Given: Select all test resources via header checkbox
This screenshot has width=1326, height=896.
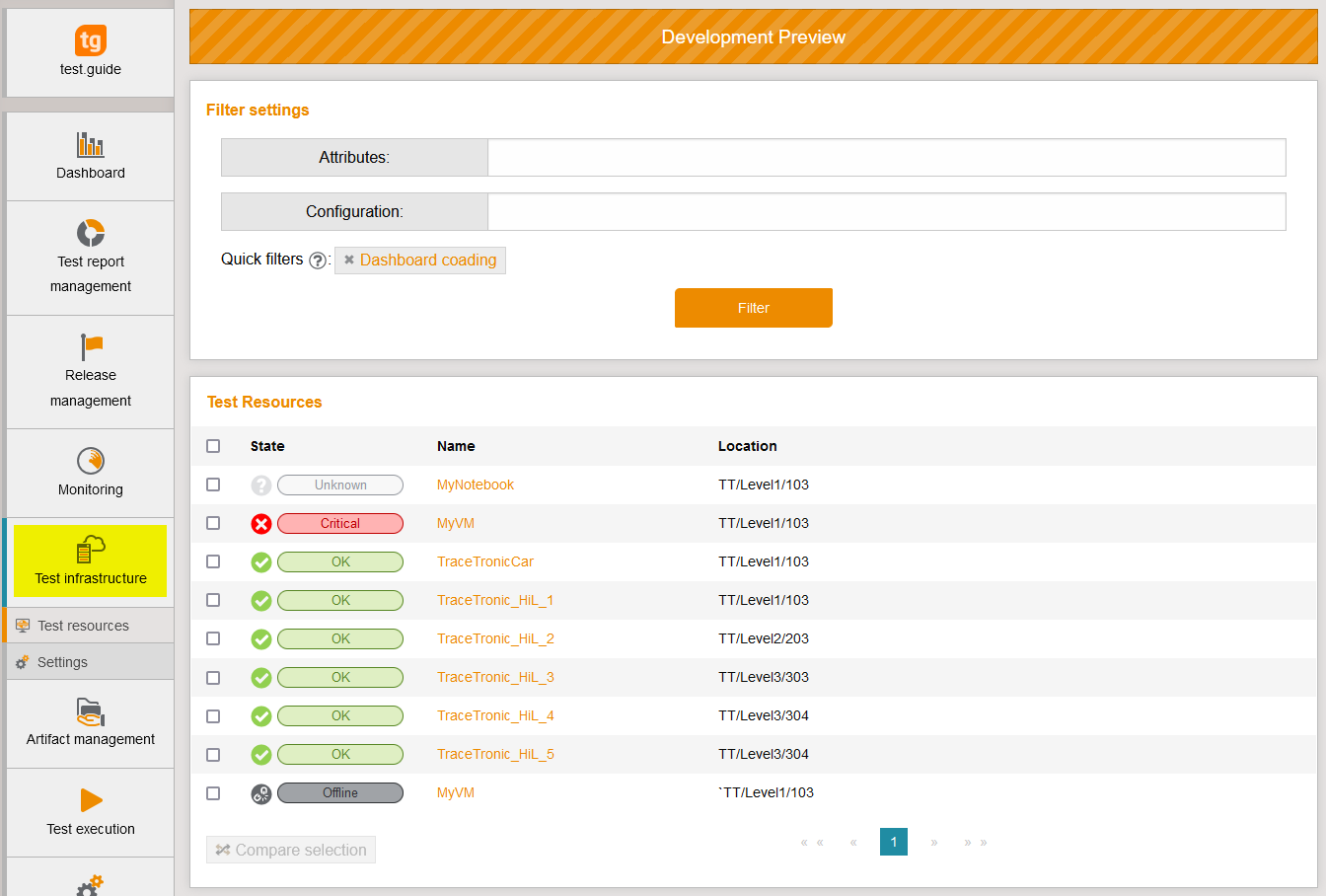Looking at the screenshot, I should (213, 446).
